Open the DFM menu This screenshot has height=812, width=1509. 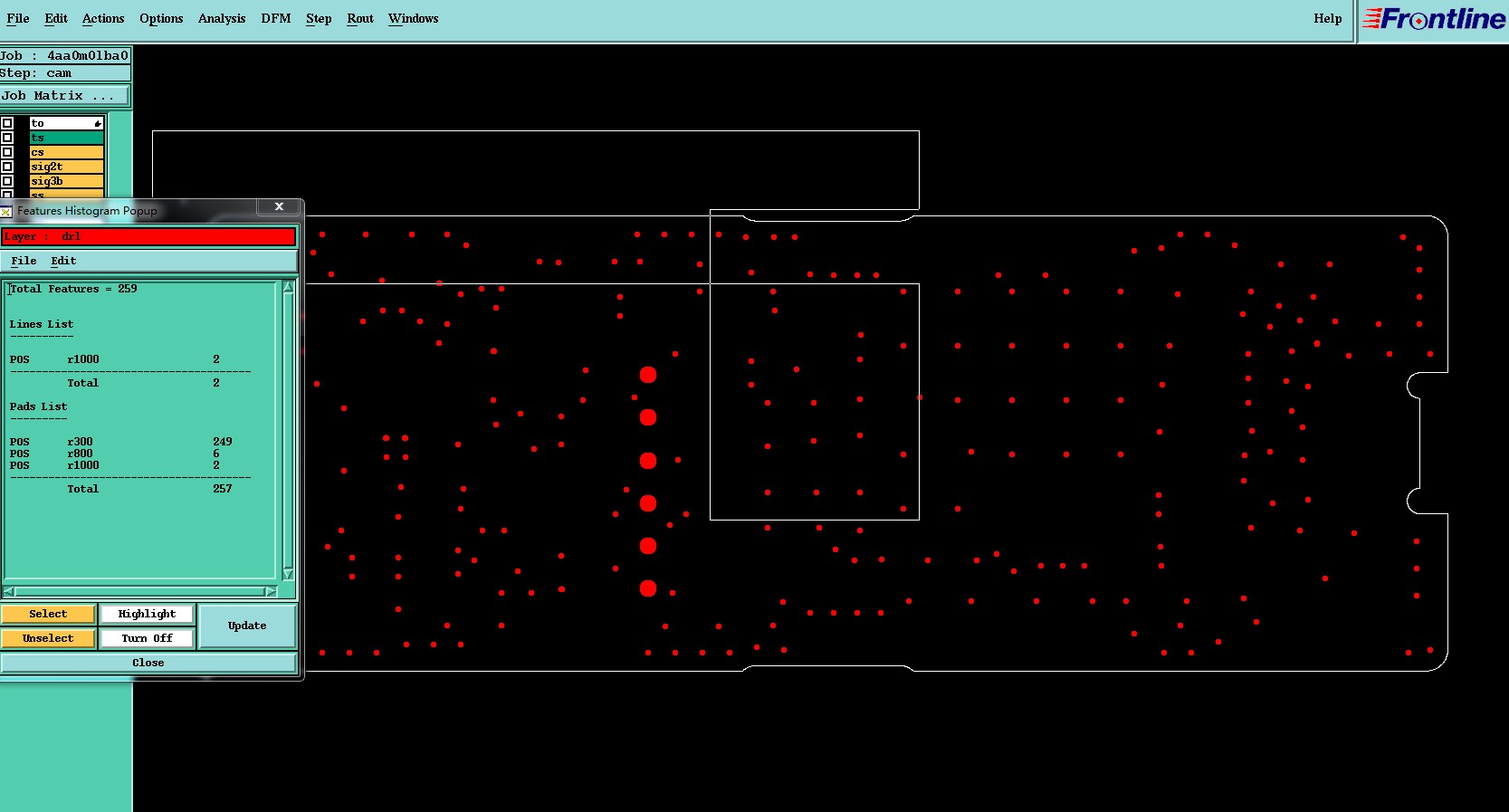click(x=276, y=18)
